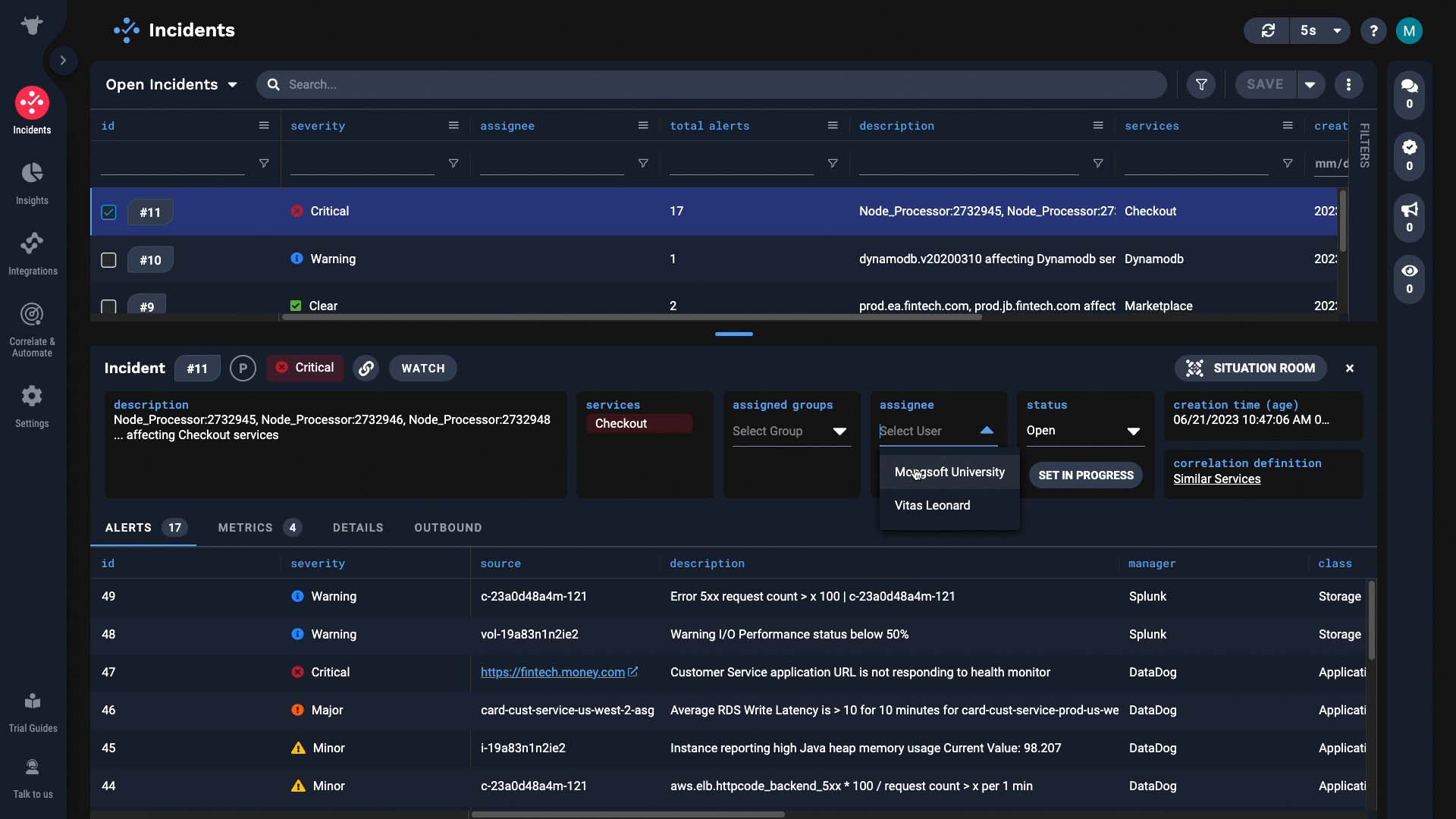
Task: Open the fintech.money.com source link
Action: [x=558, y=673]
